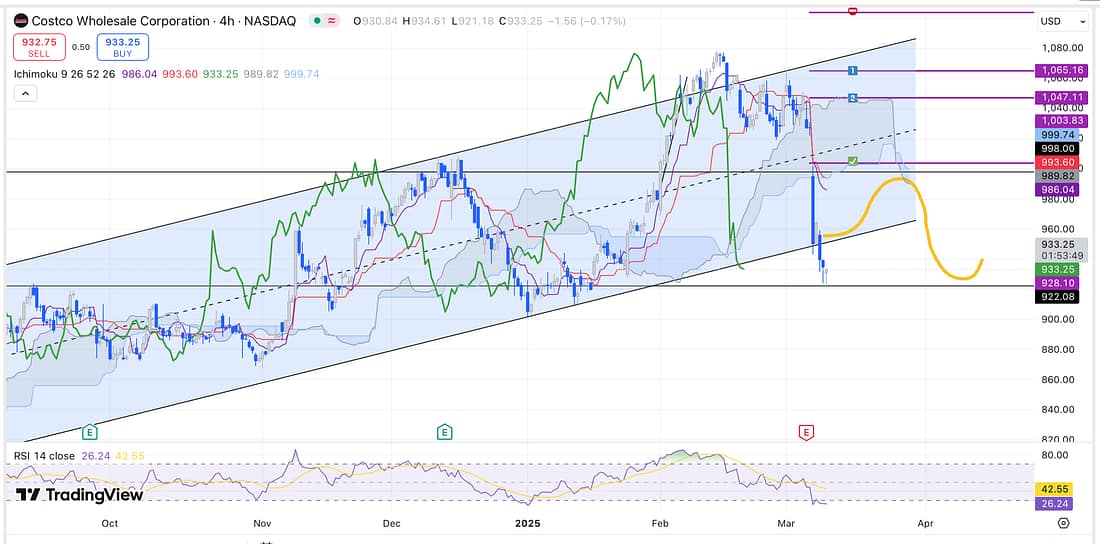Image resolution: width=1100 pixels, height=544 pixels.
Task: Open chart settings gear icon at bottom right
Action: click(1063, 523)
